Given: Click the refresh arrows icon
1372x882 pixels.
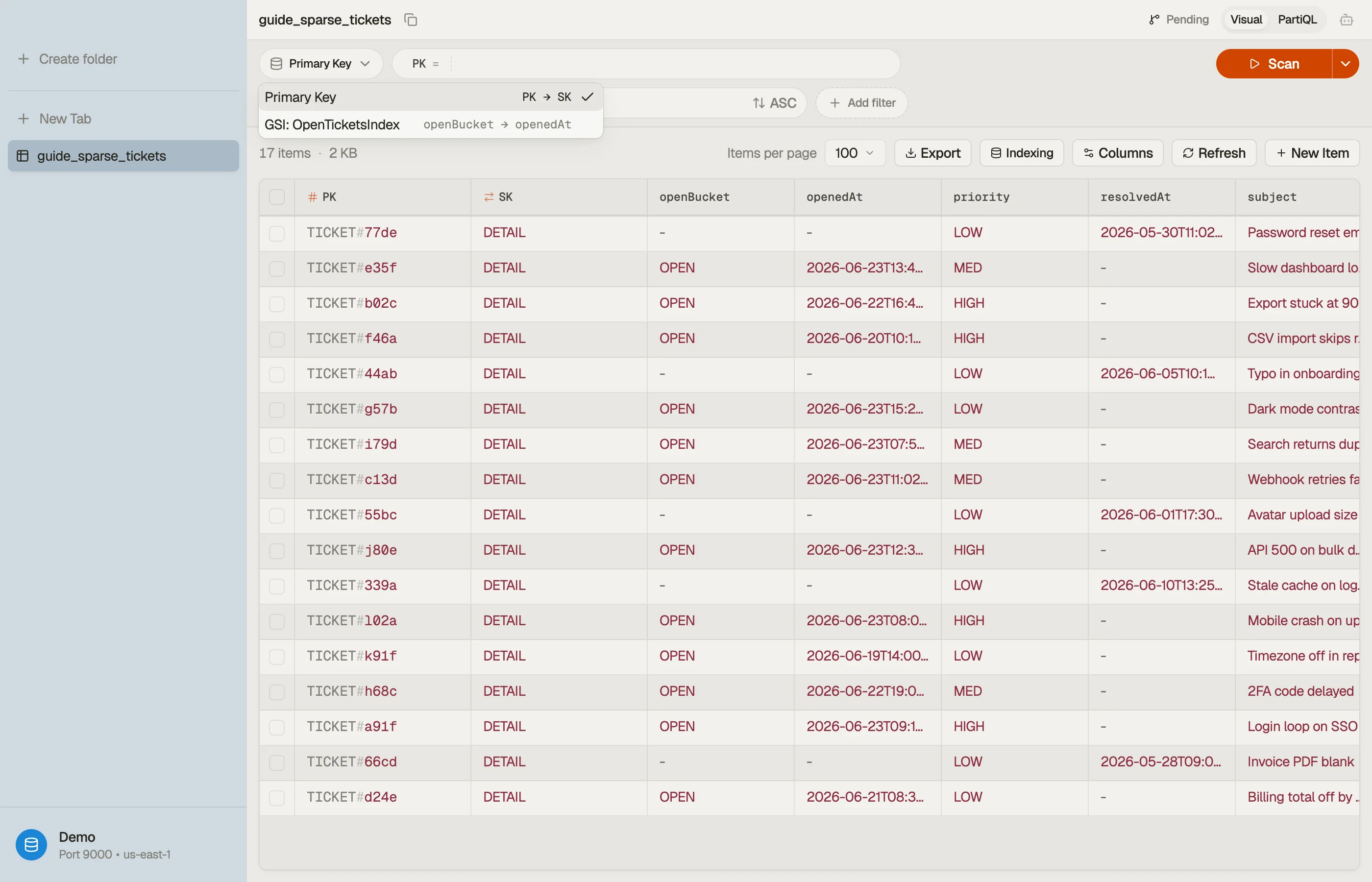Looking at the screenshot, I should tap(1188, 153).
